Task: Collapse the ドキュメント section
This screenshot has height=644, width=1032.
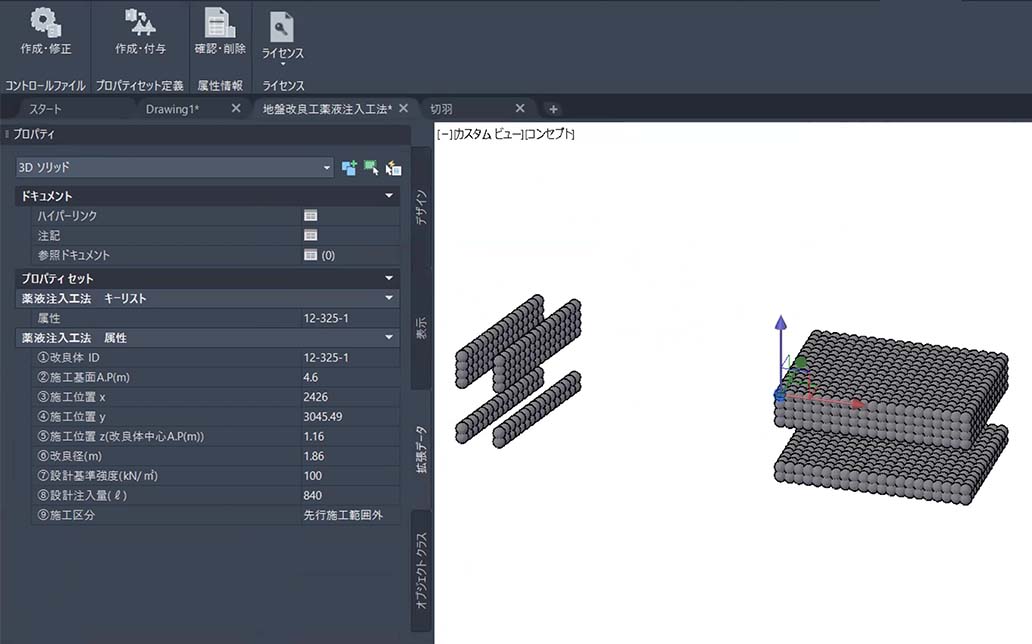Action: point(389,196)
